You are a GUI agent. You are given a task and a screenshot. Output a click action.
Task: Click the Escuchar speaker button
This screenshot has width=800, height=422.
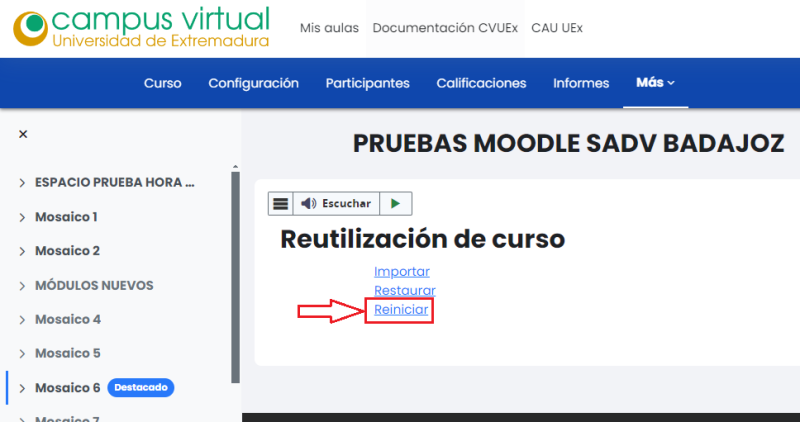coord(336,204)
